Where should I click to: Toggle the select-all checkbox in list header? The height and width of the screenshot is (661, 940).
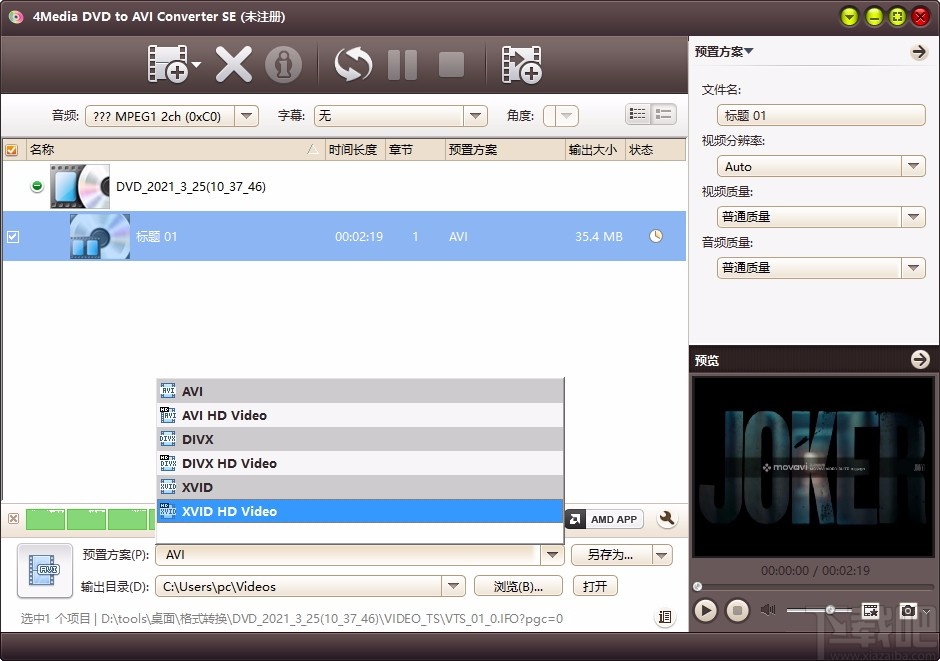point(13,149)
